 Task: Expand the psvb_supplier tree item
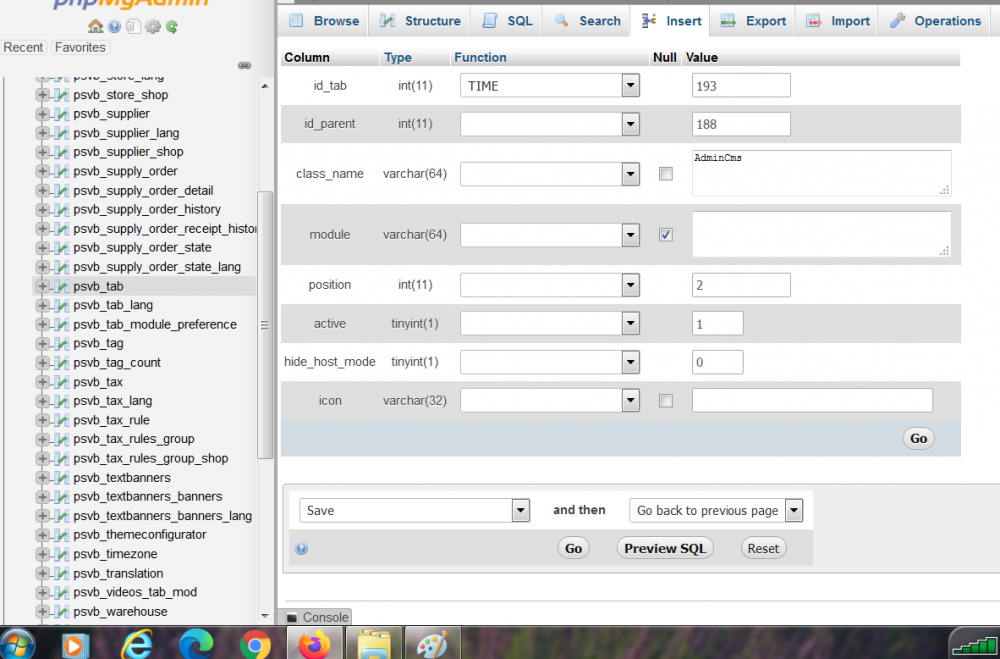point(40,113)
